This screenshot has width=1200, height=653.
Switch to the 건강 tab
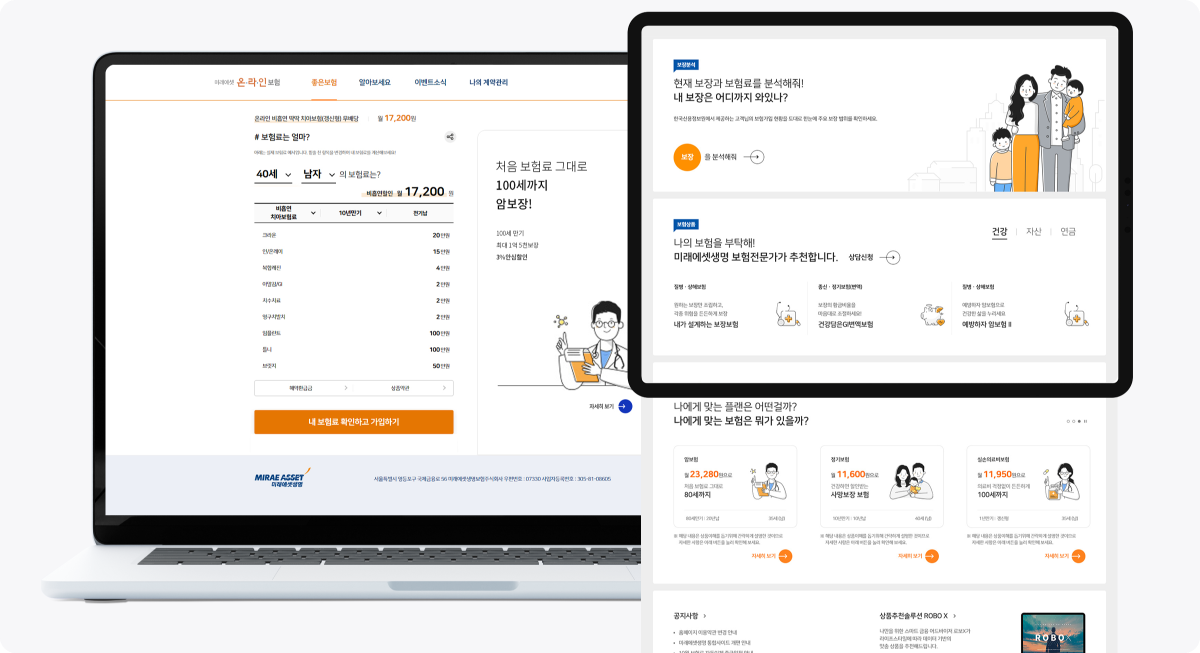pyautogui.click(x=999, y=231)
